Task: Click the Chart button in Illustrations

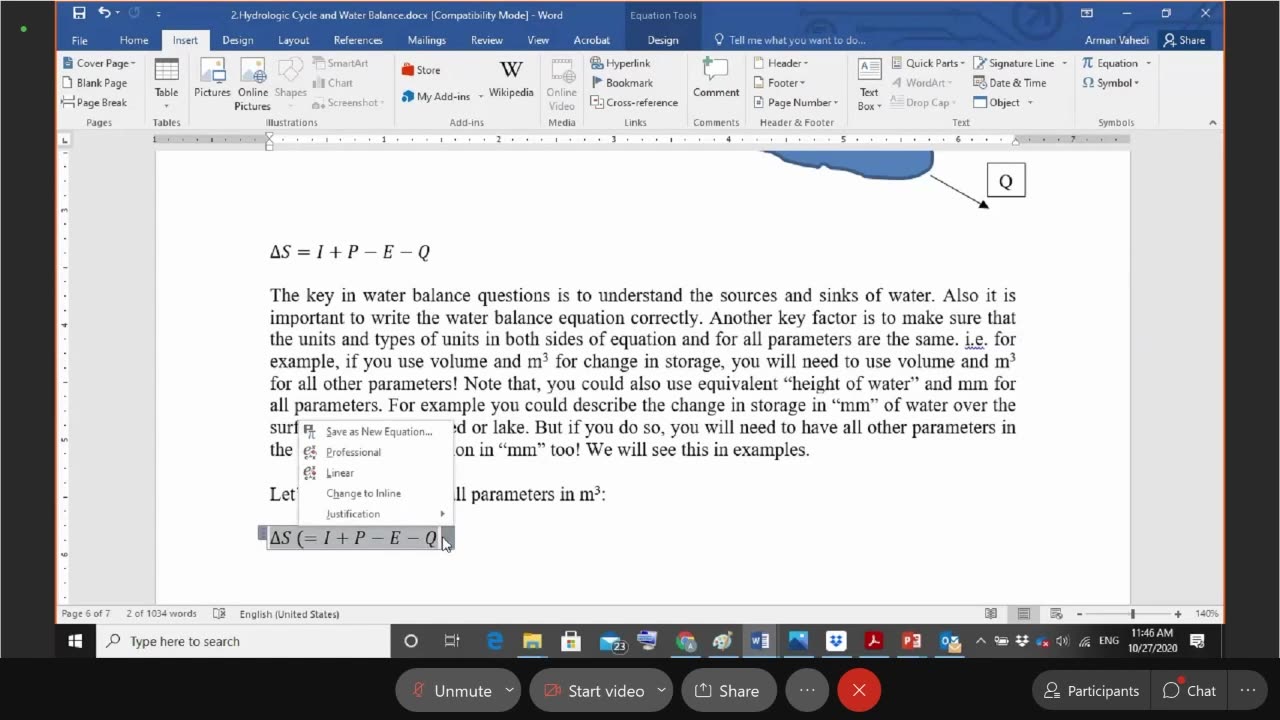Action: [x=333, y=83]
